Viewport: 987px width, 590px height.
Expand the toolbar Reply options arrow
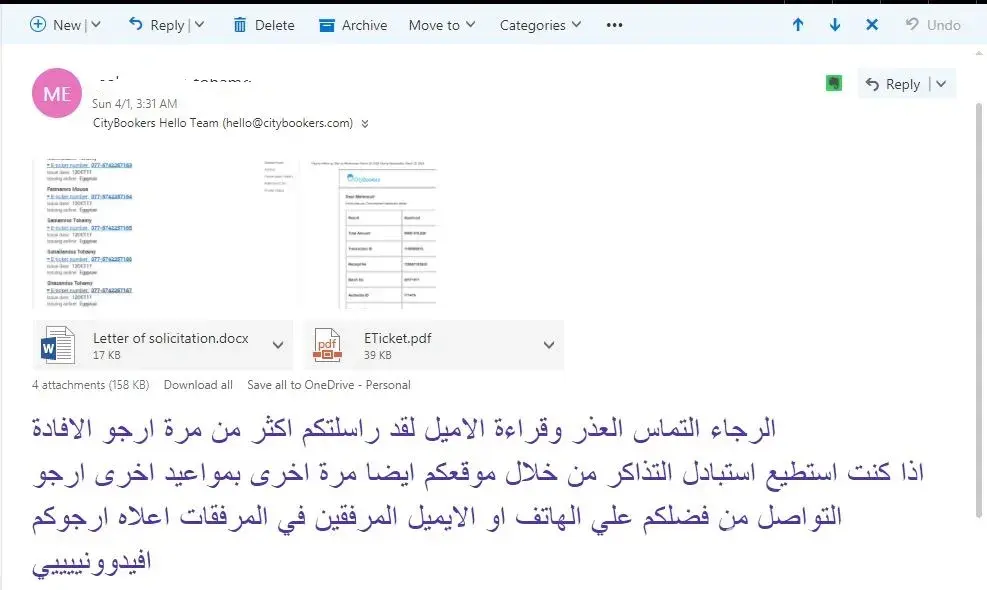(x=199, y=25)
